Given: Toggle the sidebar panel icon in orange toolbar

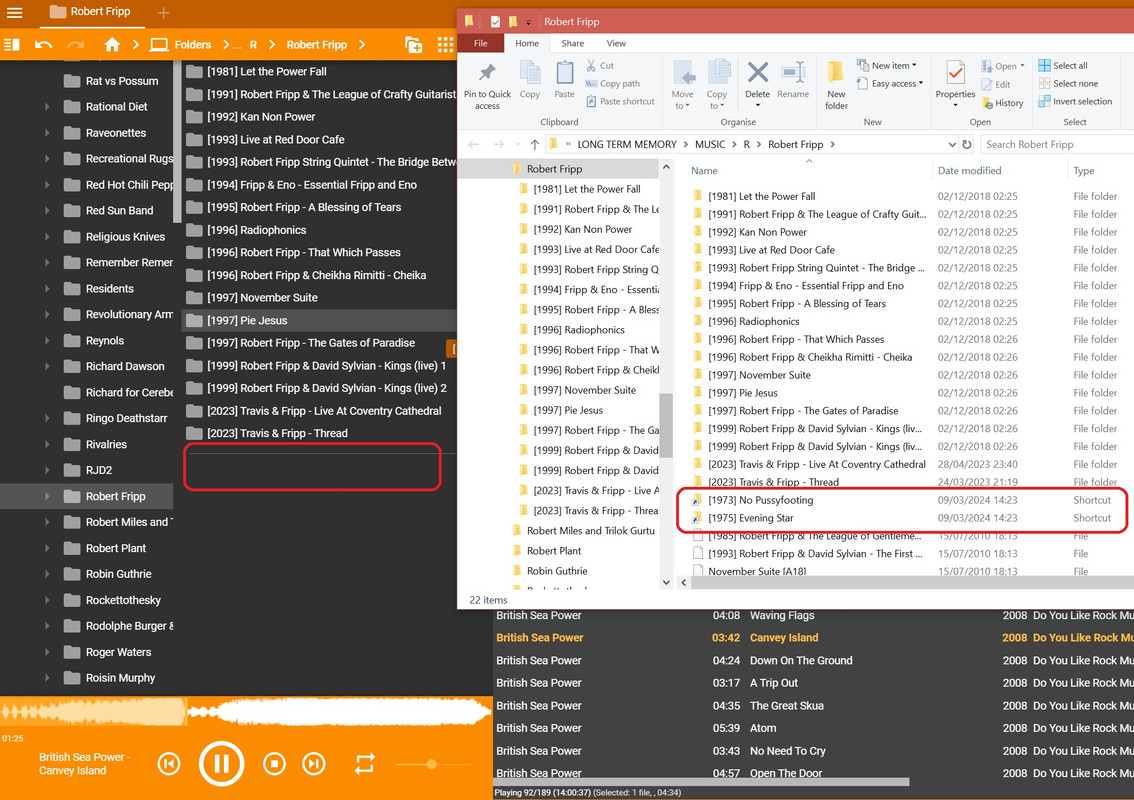Looking at the screenshot, I should coord(12,45).
